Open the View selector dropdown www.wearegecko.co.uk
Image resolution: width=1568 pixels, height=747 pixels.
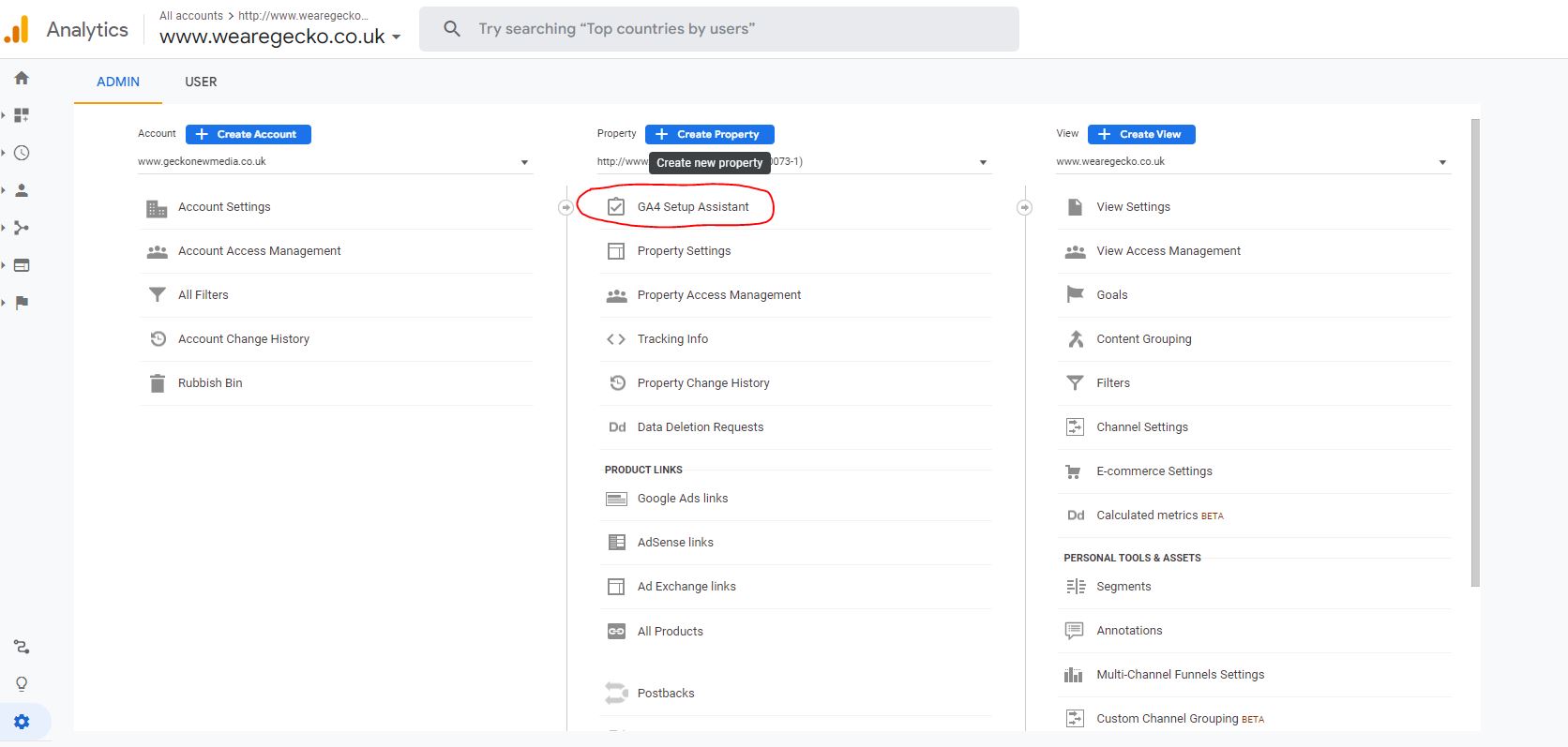click(1254, 162)
